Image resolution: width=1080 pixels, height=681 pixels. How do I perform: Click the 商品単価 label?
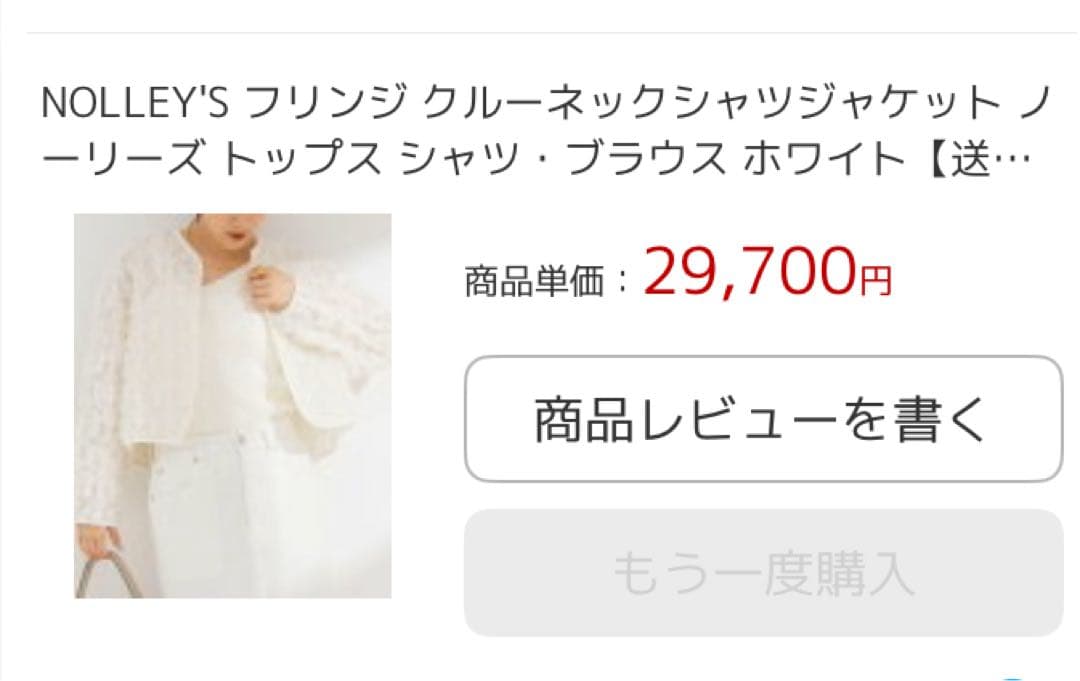[535, 281]
